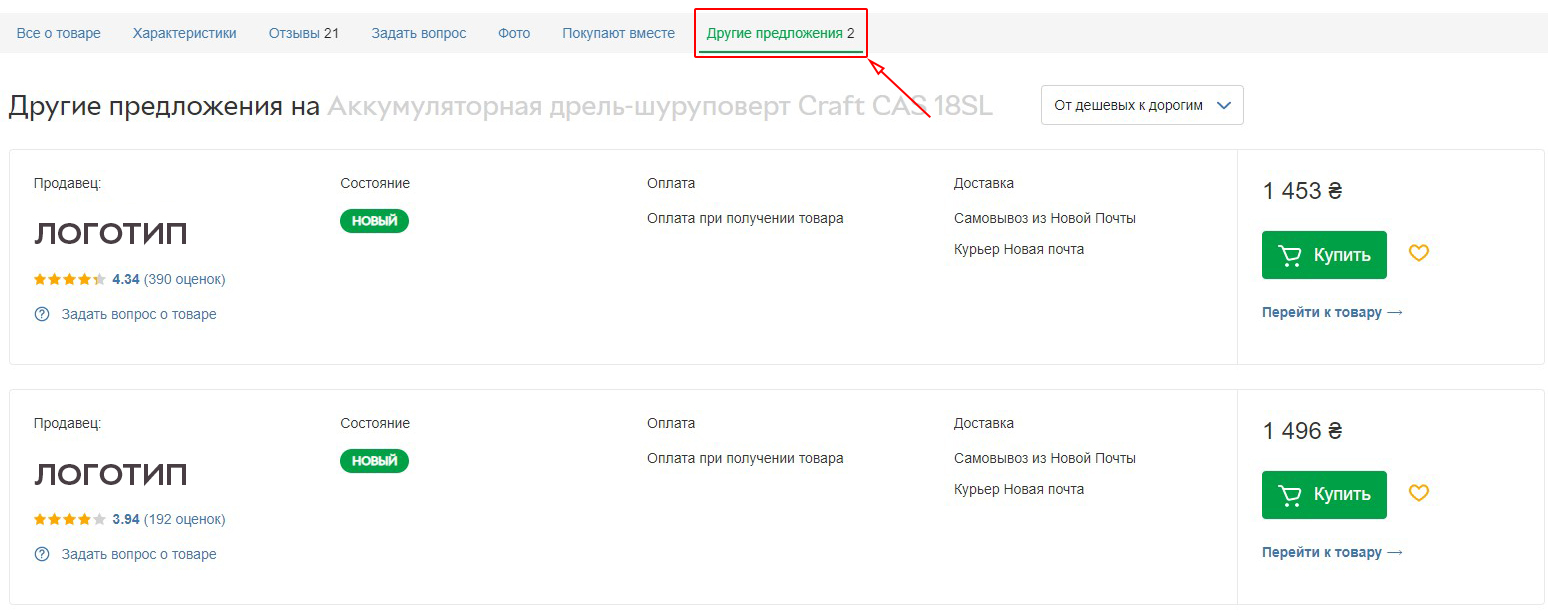Click seller logo 'ЛОГОТИП' of the 1 453 ₴ offer
The height and width of the screenshot is (616, 1548).
tap(111, 234)
